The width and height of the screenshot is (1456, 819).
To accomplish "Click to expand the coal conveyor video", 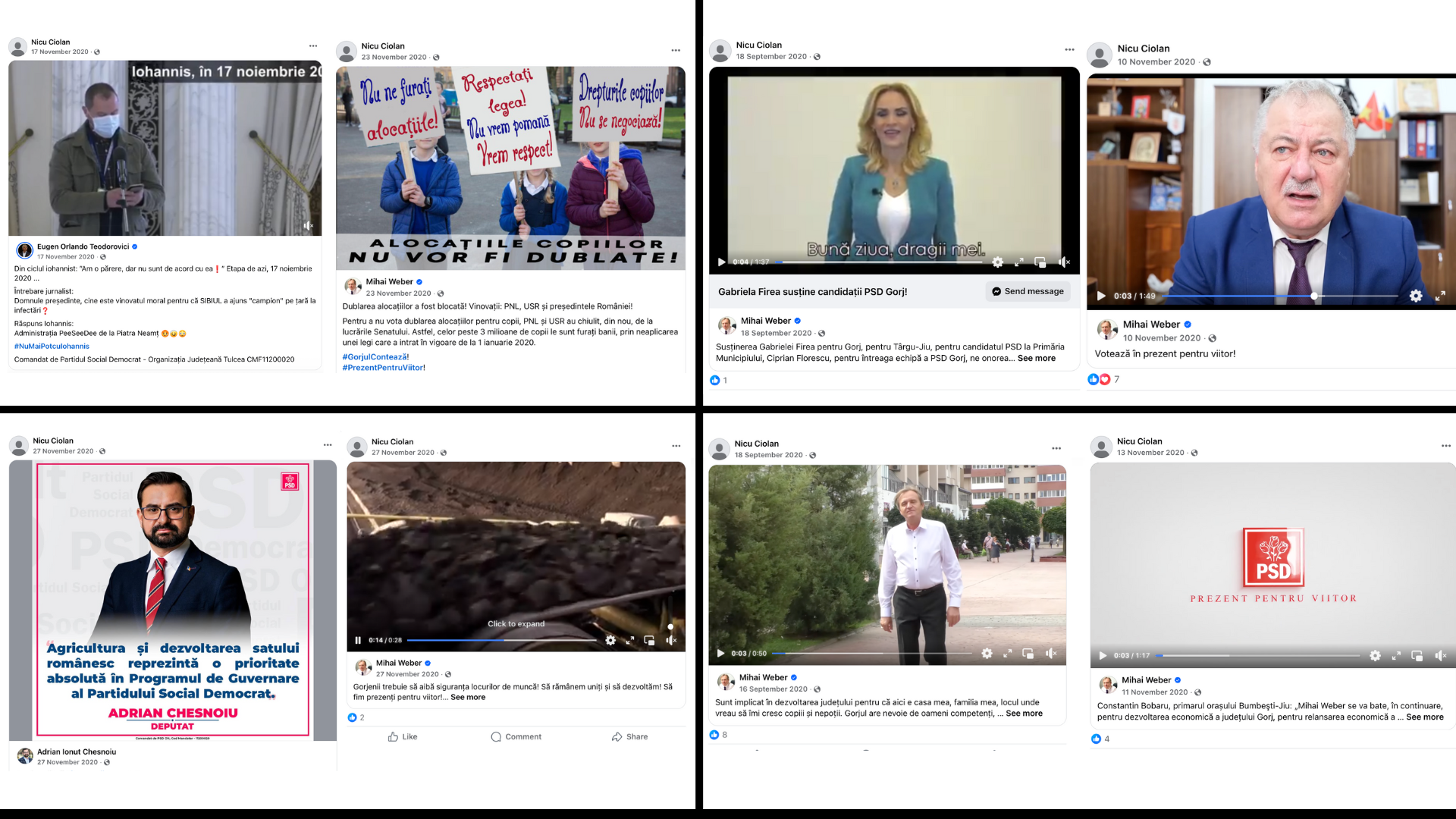I will click(x=516, y=623).
